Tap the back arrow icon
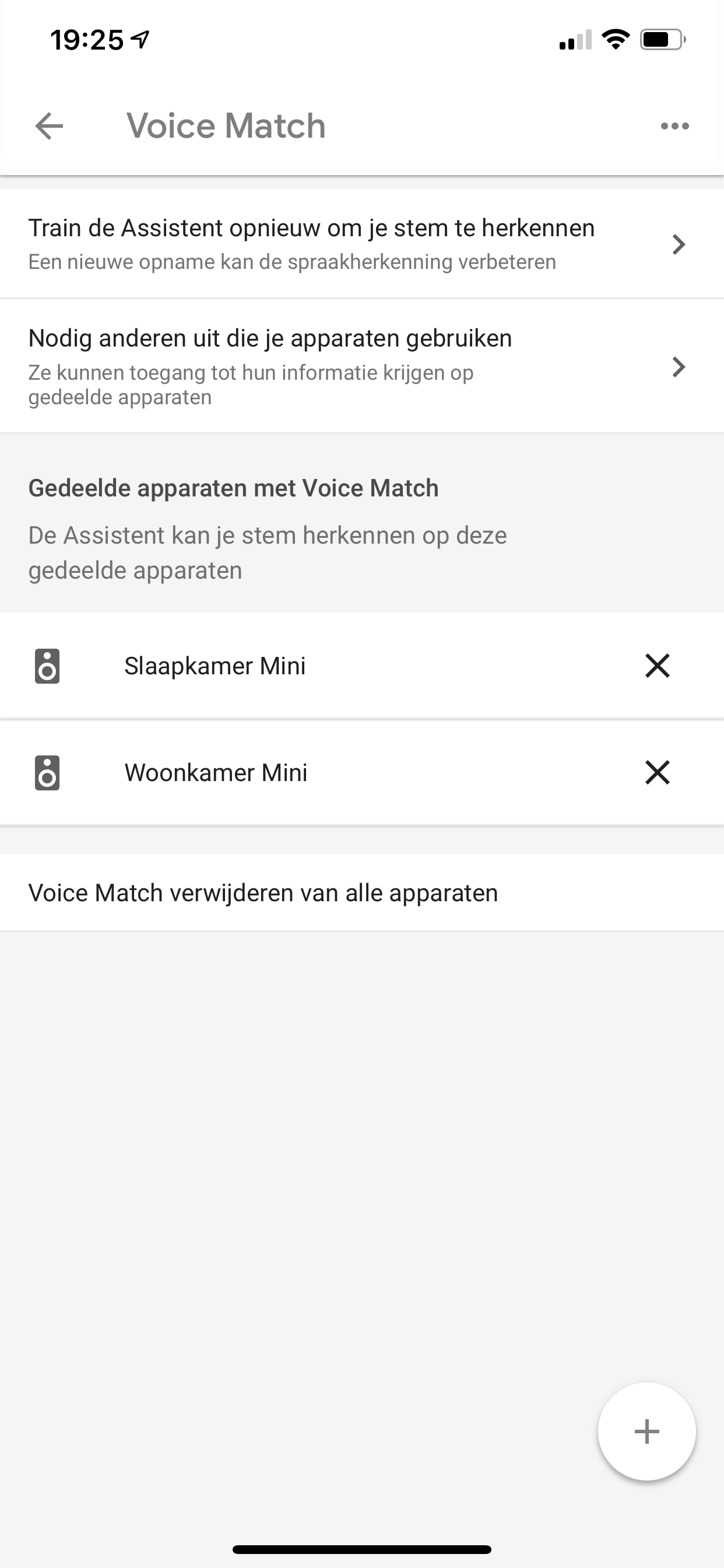 [x=50, y=126]
